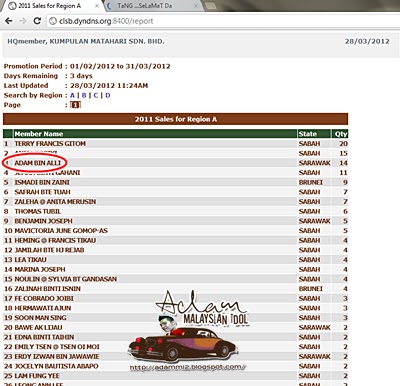Viewport: 400px width, 386px height.
Task: Select member name FE COBRADO JOIBI
Action: click(44, 298)
